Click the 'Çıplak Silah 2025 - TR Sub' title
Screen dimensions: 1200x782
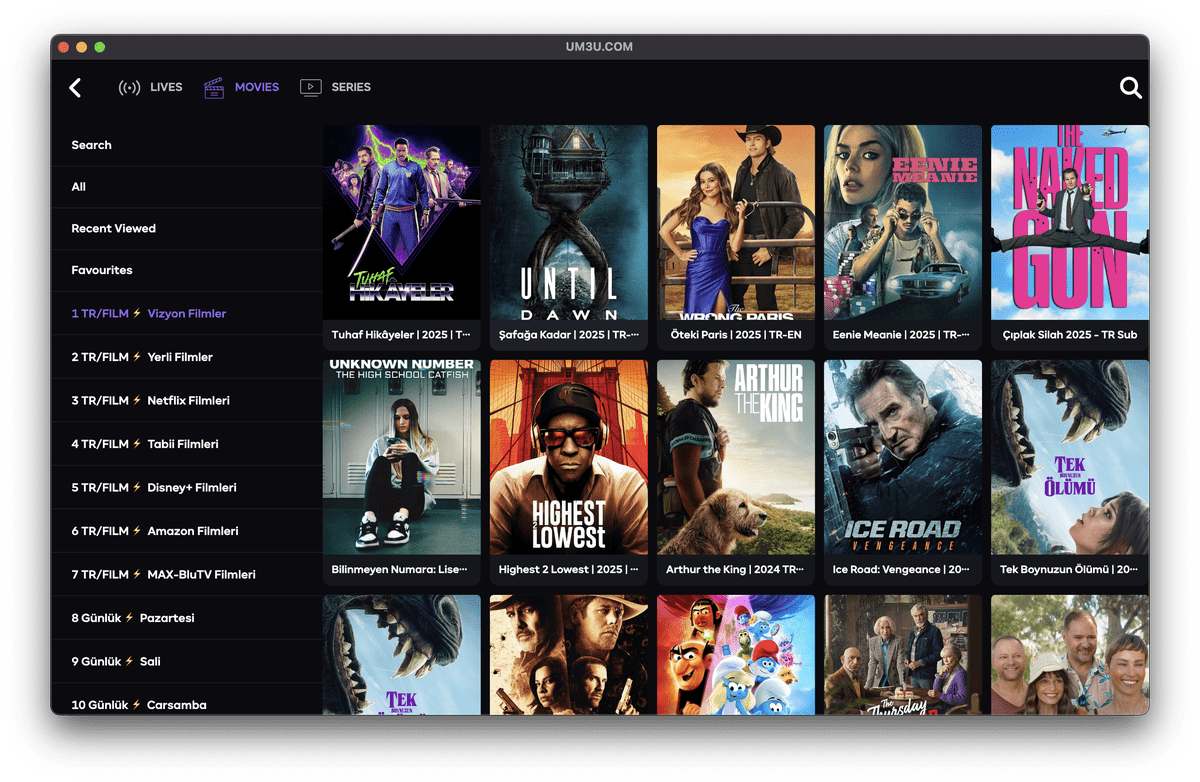(1070, 335)
